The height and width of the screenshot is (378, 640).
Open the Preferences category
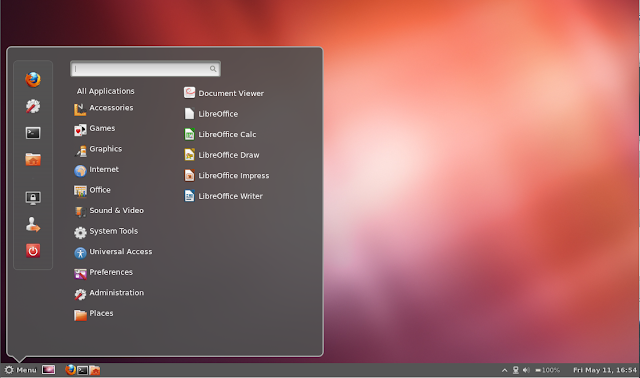point(103,273)
